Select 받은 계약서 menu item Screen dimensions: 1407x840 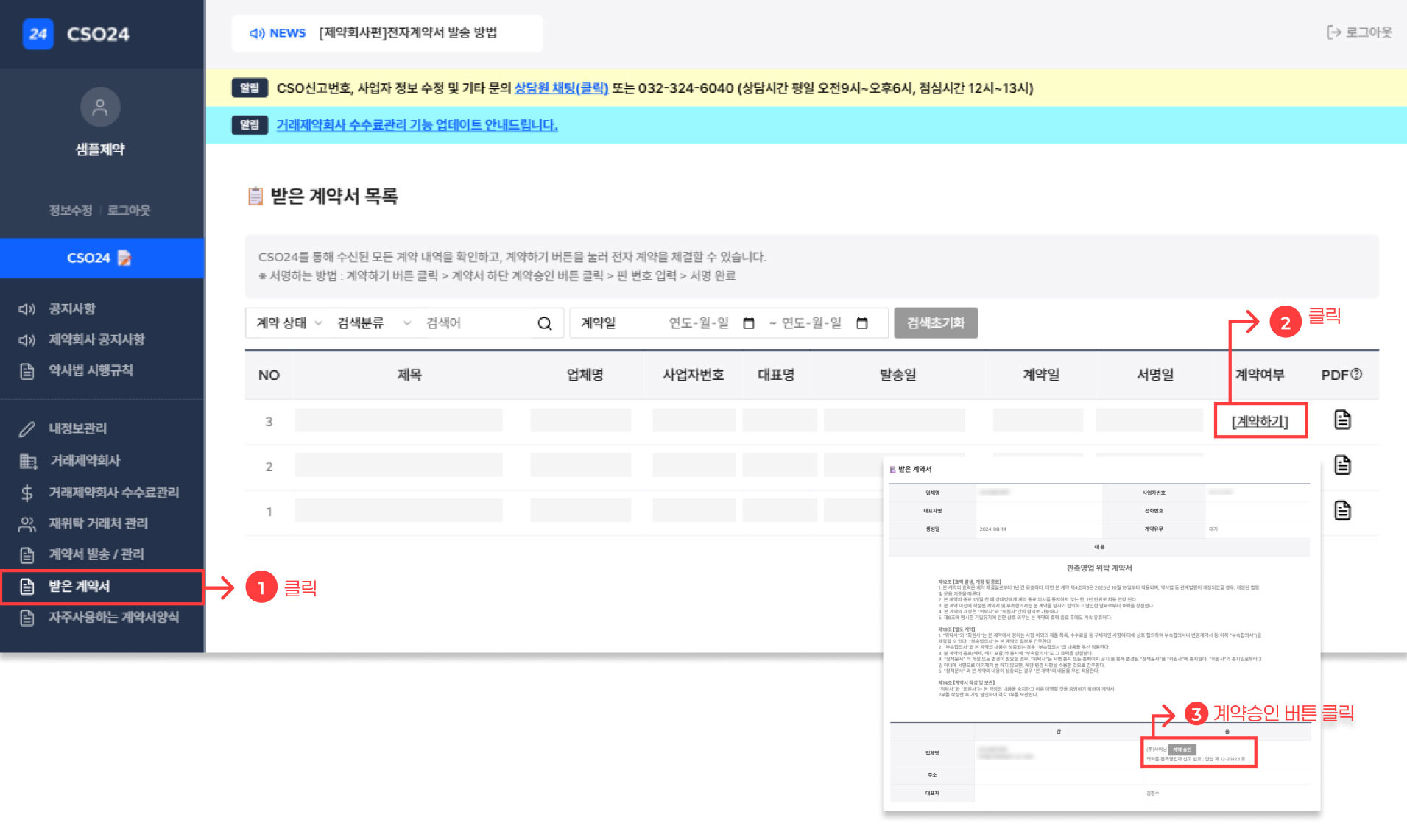(102, 586)
